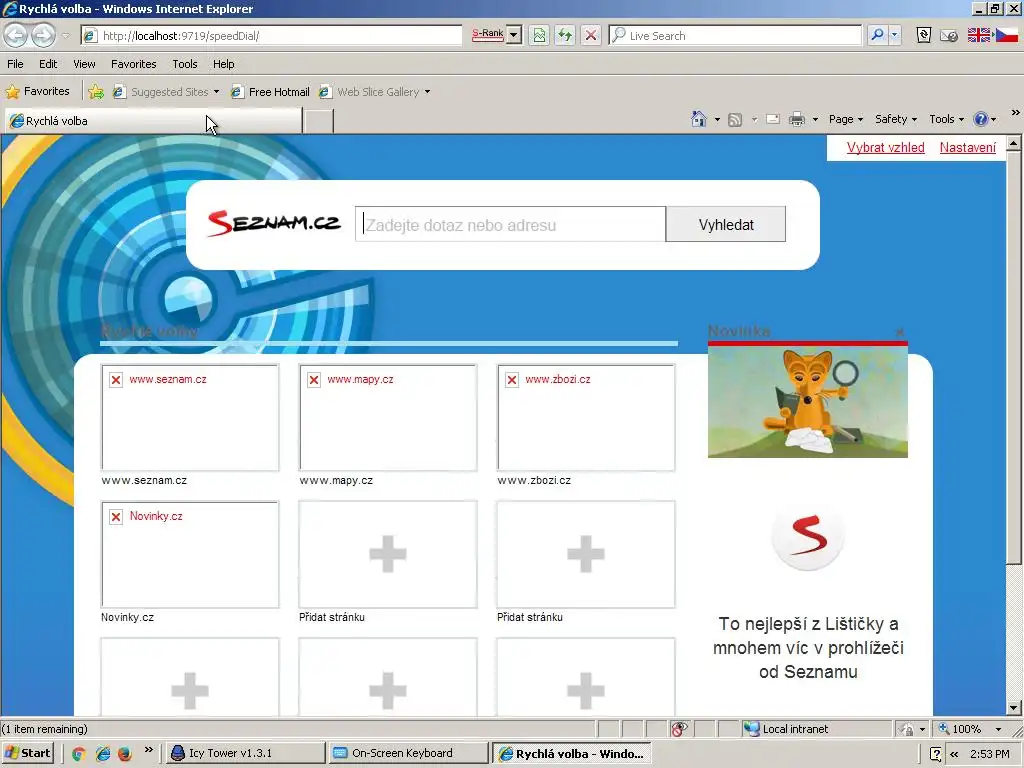Screen dimensions: 1024x768
Task: Click the Vybrat vzhled link
Action: point(886,148)
